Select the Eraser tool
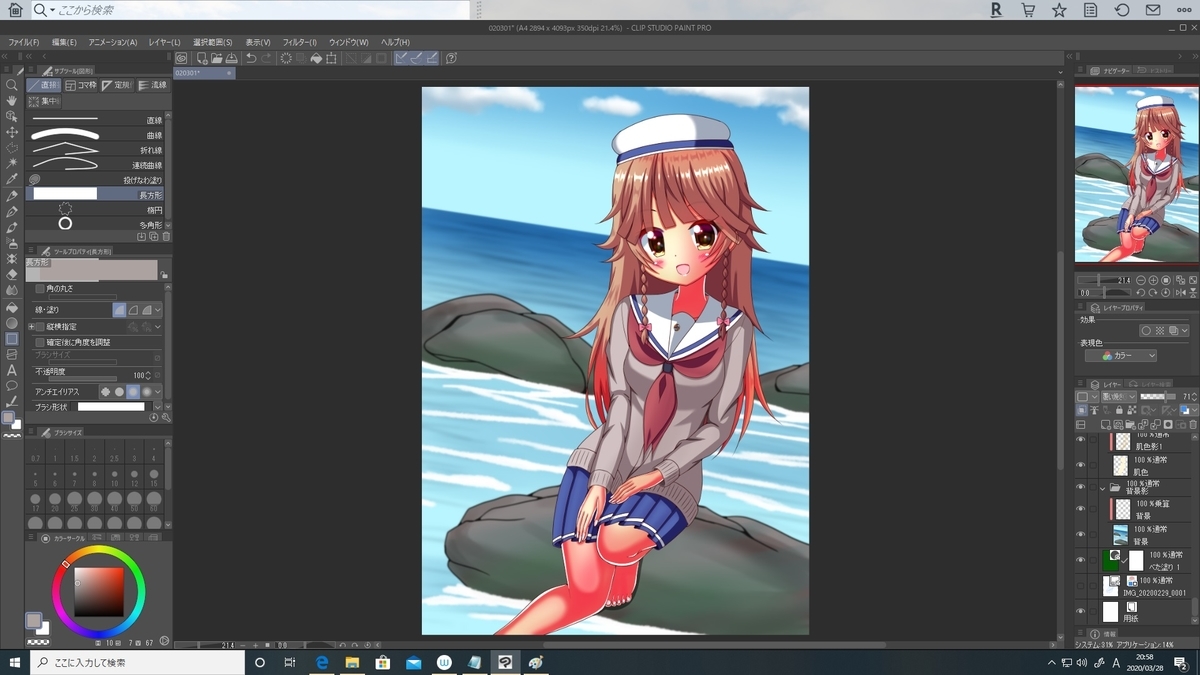Image resolution: width=1200 pixels, height=675 pixels. pyautogui.click(x=12, y=274)
